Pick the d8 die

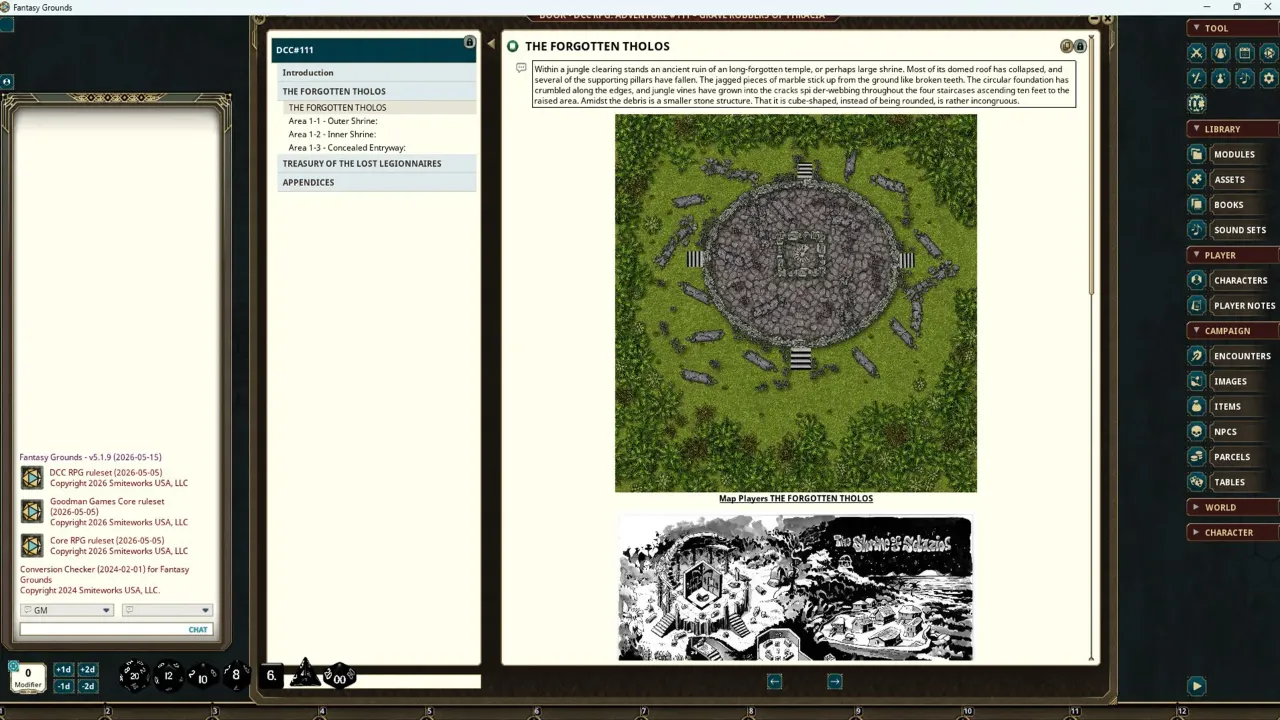click(x=235, y=675)
